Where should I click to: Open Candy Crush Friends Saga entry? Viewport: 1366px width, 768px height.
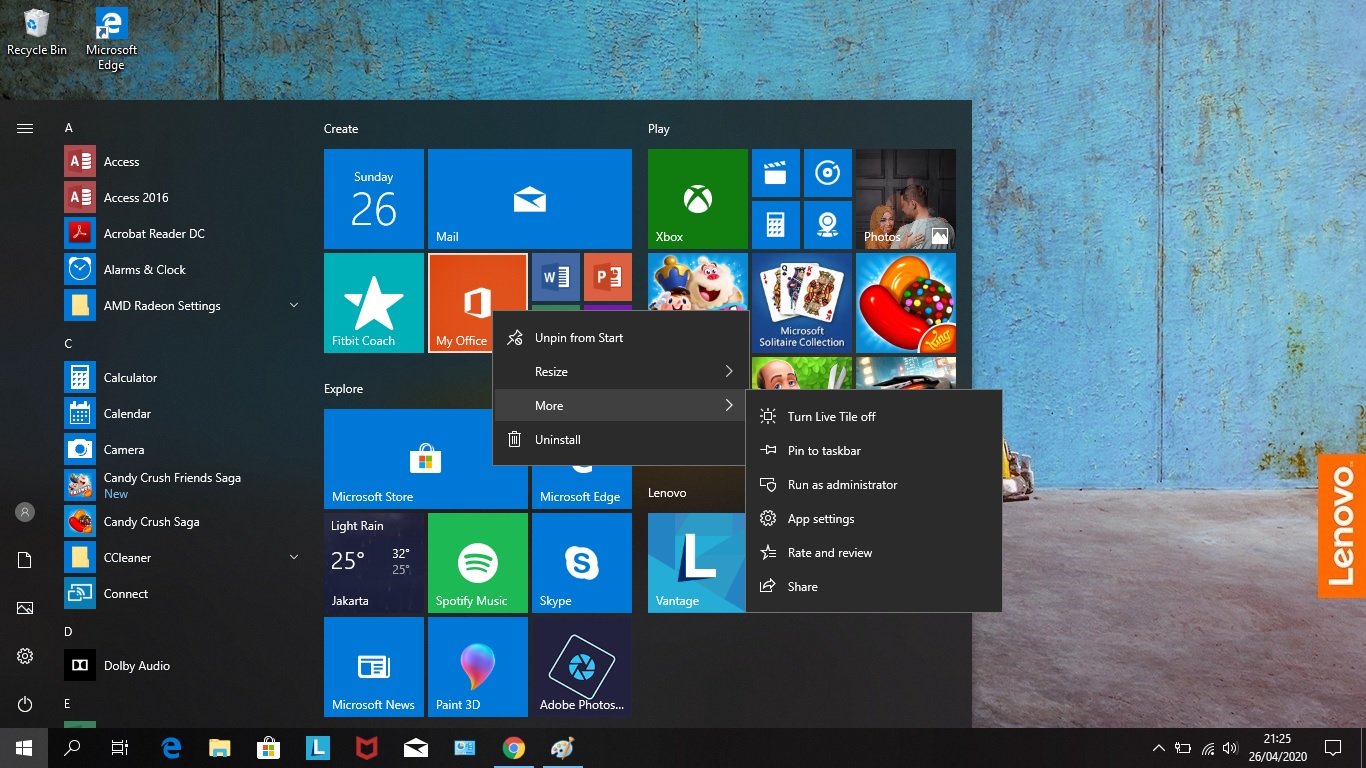[x=182, y=485]
